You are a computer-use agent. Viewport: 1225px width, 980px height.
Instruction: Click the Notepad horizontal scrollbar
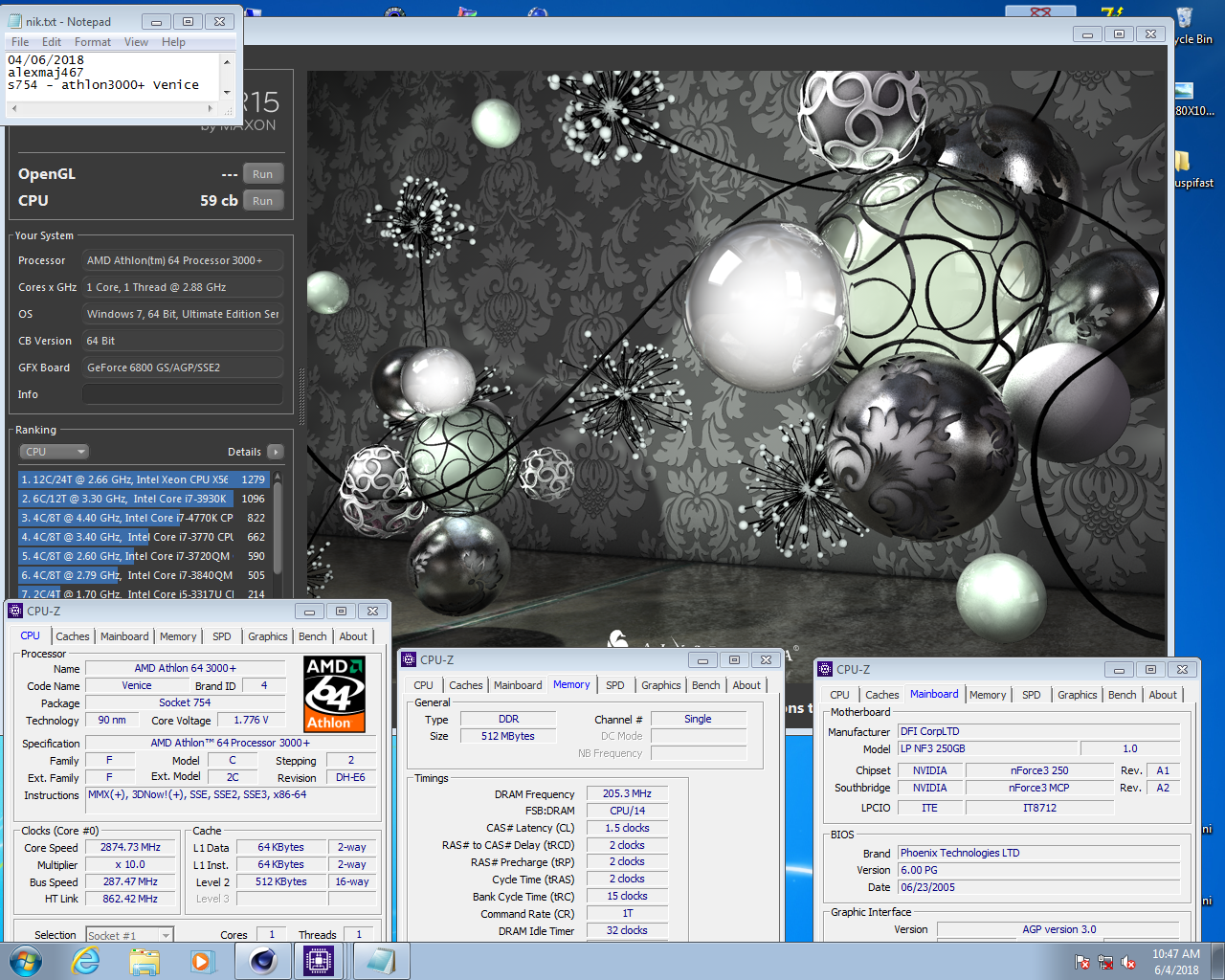point(113,108)
